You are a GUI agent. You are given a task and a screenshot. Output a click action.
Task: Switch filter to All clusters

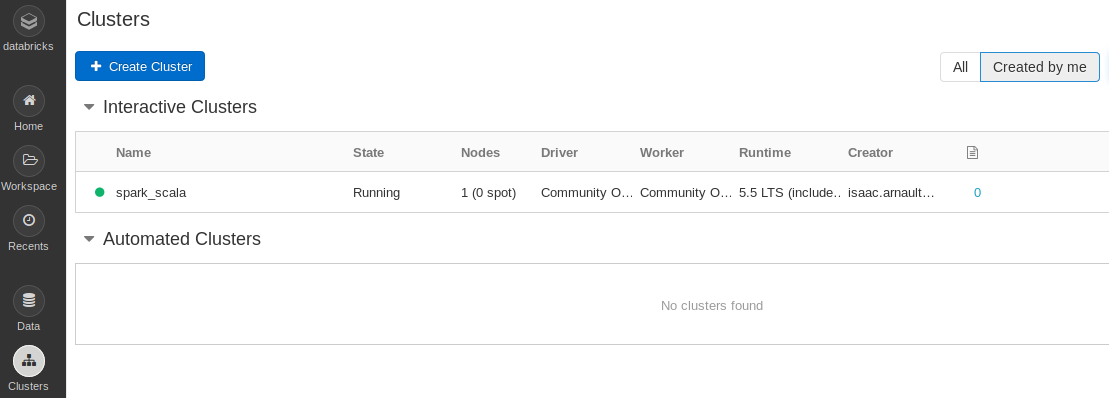click(x=960, y=67)
